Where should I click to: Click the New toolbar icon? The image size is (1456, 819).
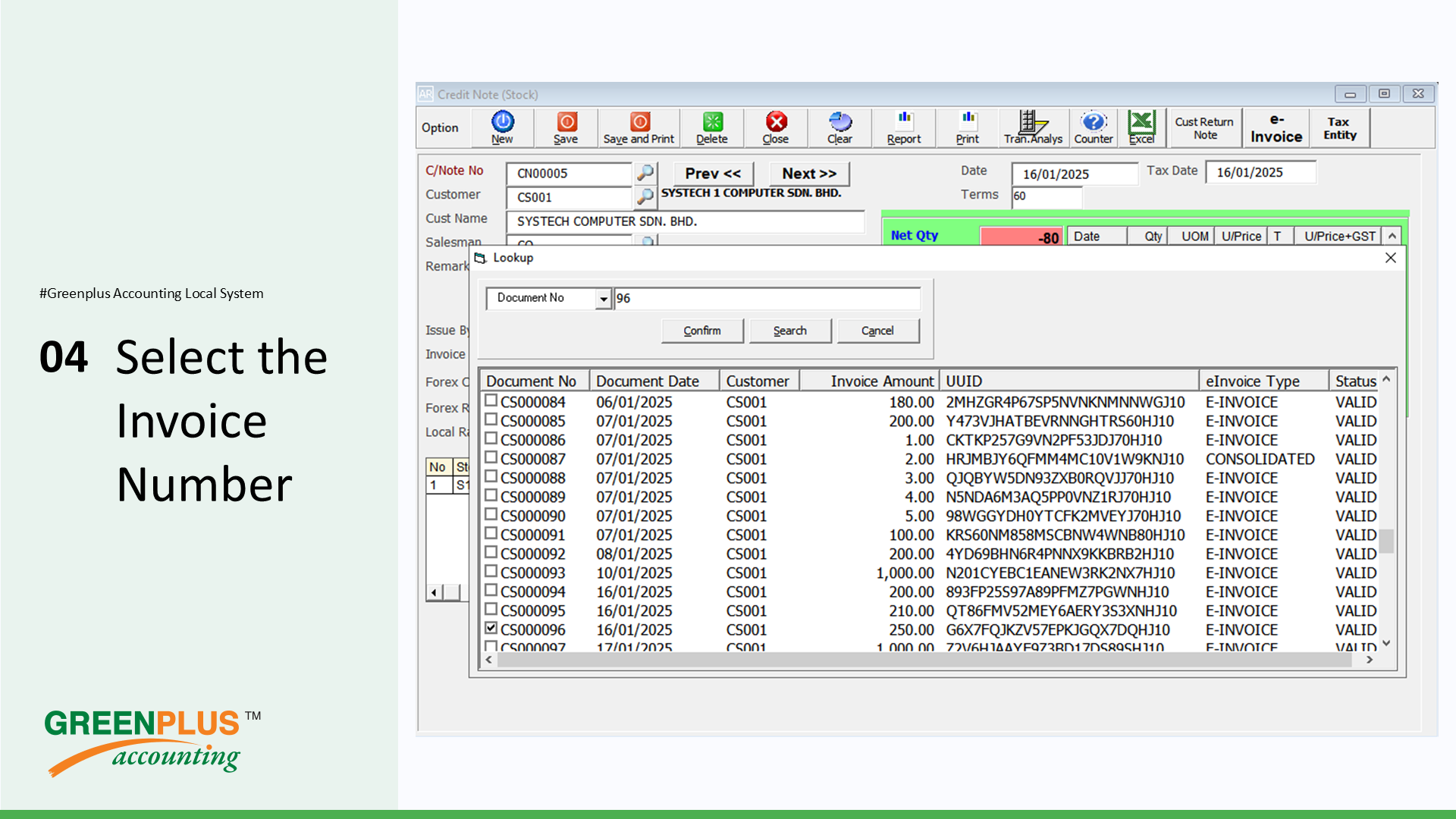pyautogui.click(x=502, y=127)
